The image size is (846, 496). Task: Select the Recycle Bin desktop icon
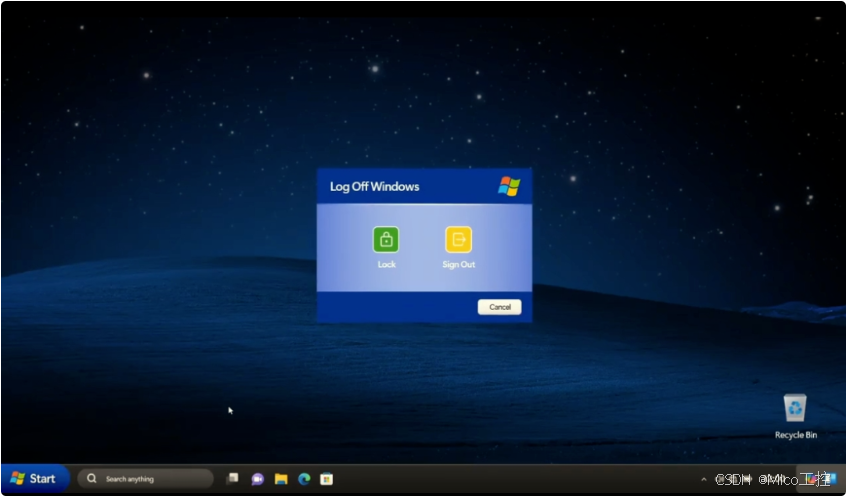point(796,416)
